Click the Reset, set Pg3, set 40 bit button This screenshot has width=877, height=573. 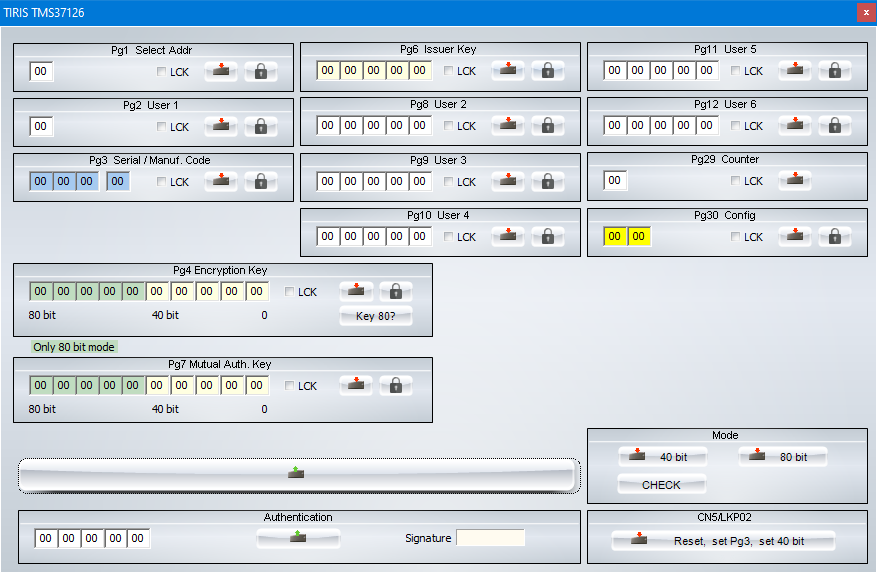pos(723,541)
